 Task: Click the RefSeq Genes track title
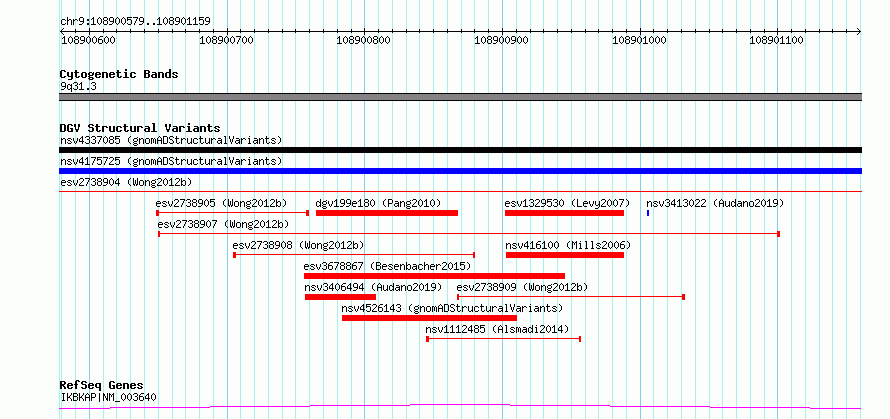click(102, 386)
